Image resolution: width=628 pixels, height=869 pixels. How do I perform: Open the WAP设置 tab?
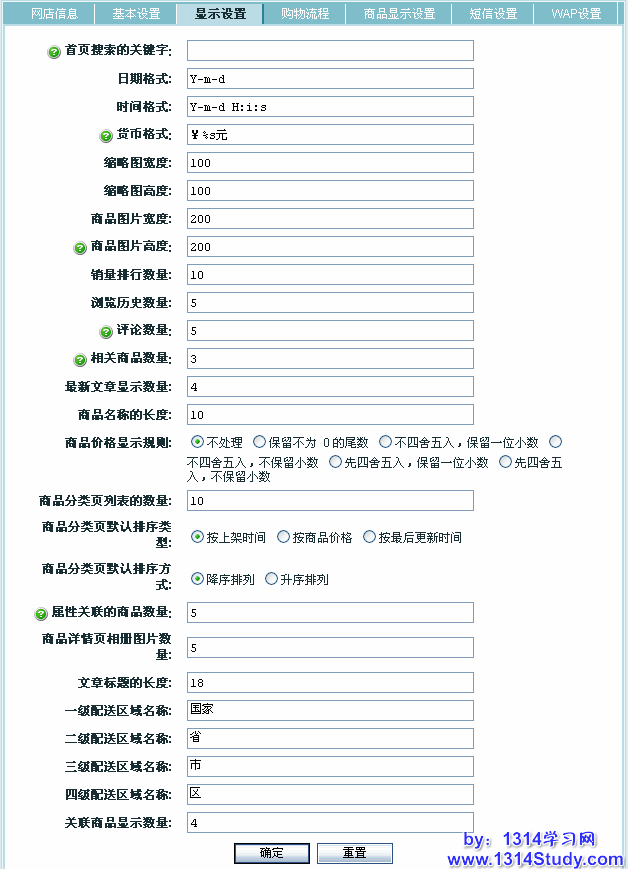[x=576, y=14]
